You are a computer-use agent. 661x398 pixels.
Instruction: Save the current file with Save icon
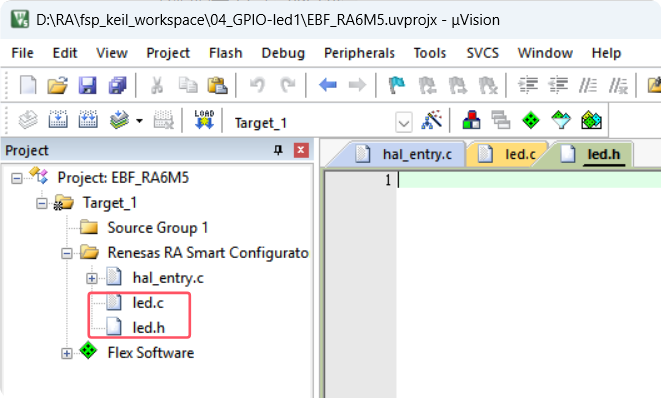click(87, 85)
